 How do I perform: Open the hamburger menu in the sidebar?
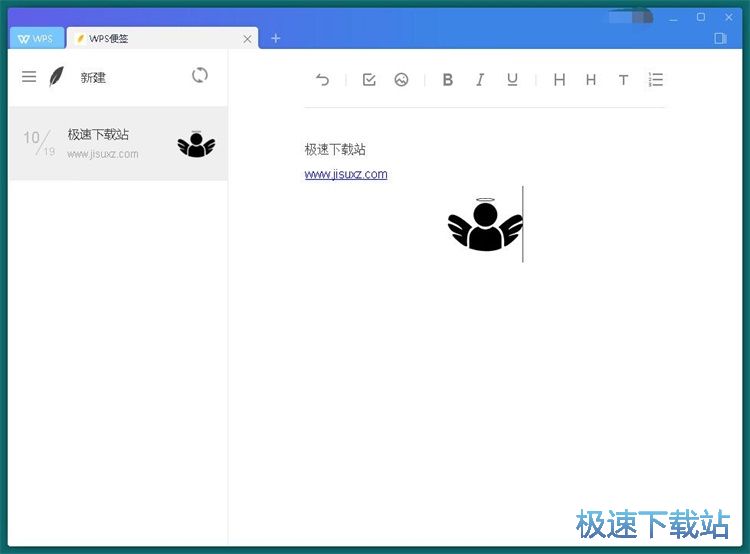click(29, 77)
